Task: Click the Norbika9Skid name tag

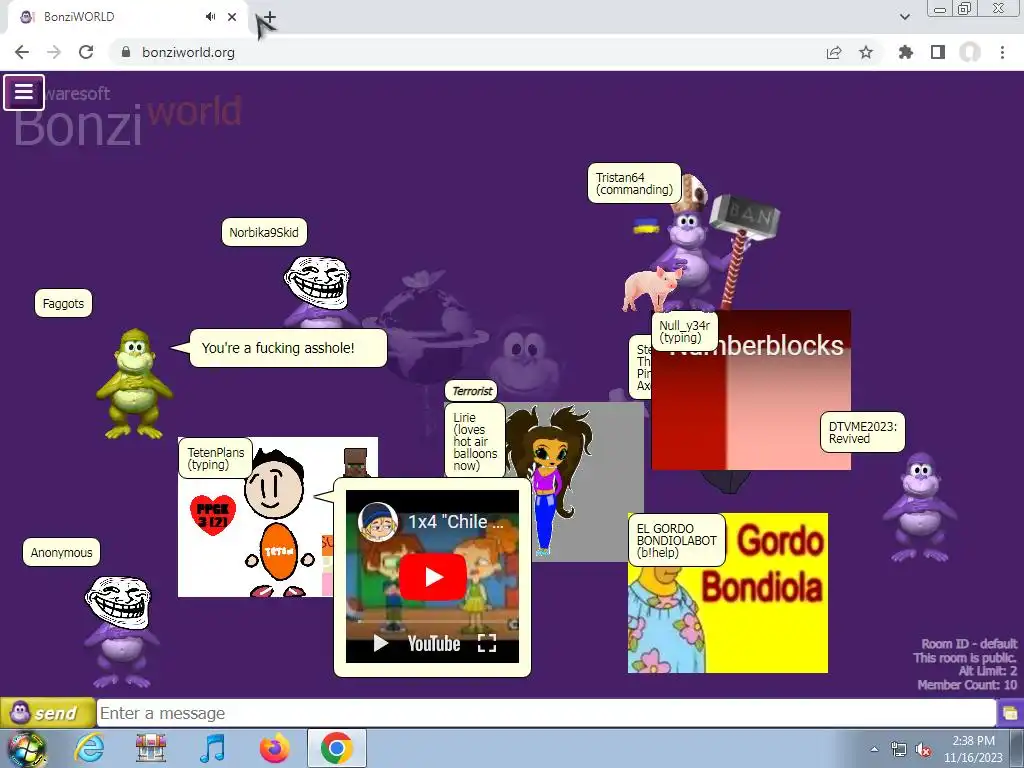Action: pyautogui.click(x=264, y=232)
